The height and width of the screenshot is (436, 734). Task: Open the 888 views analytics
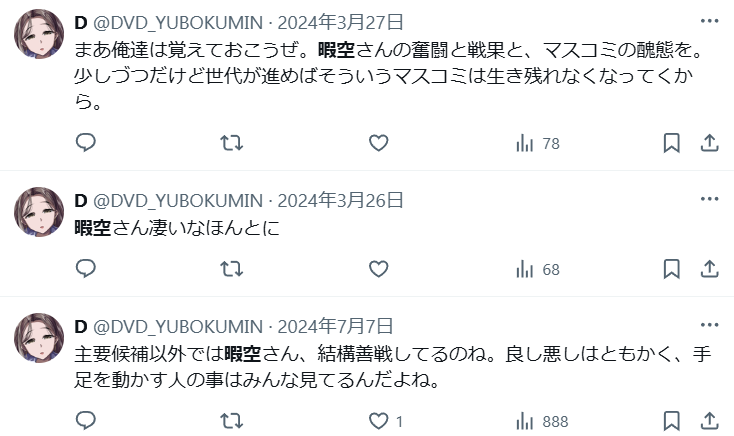pos(542,421)
